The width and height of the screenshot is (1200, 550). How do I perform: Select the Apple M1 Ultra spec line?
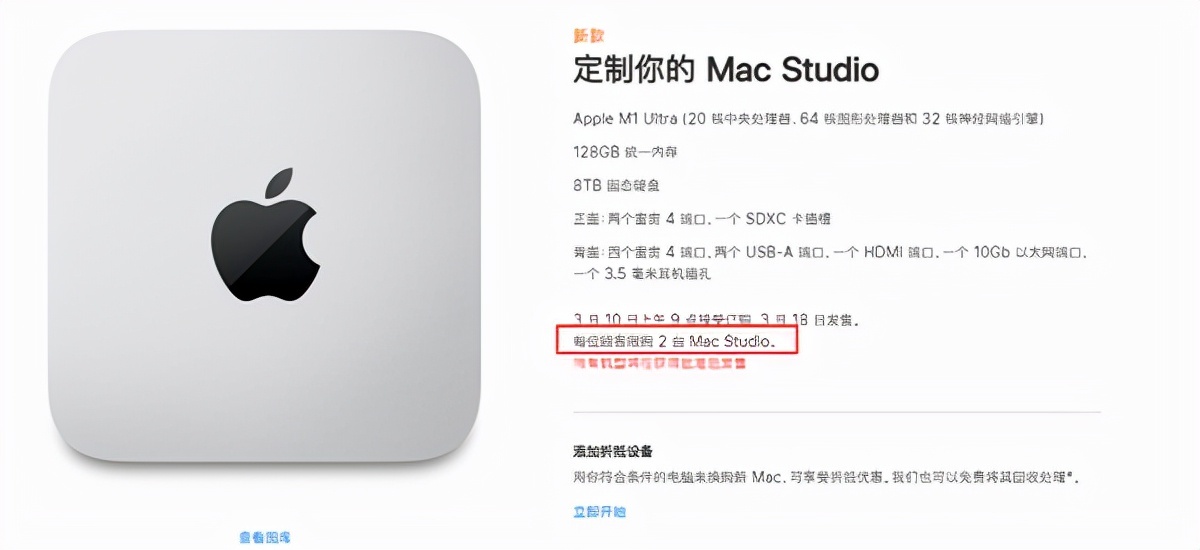point(809,119)
